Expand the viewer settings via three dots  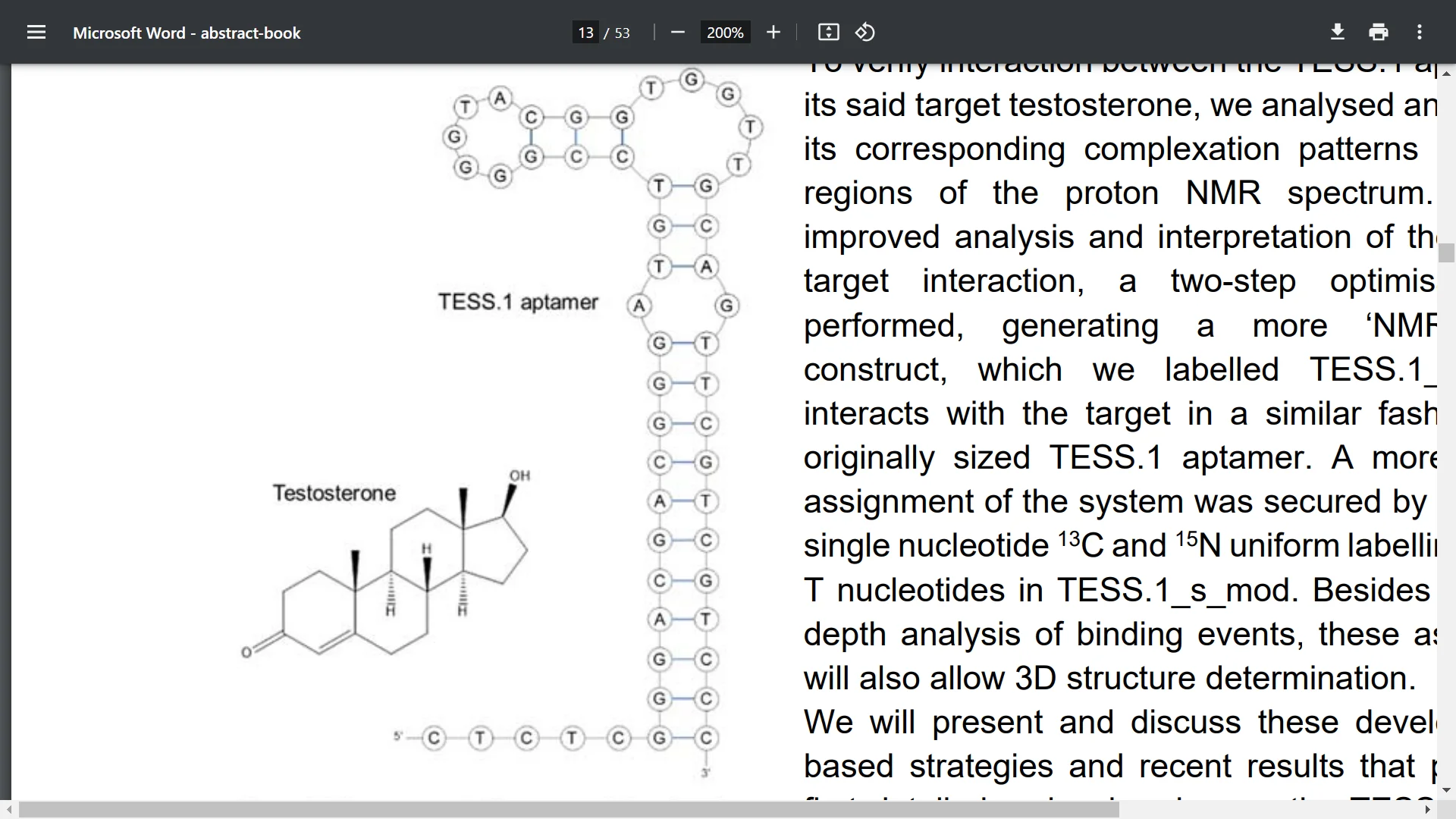pos(1420,33)
